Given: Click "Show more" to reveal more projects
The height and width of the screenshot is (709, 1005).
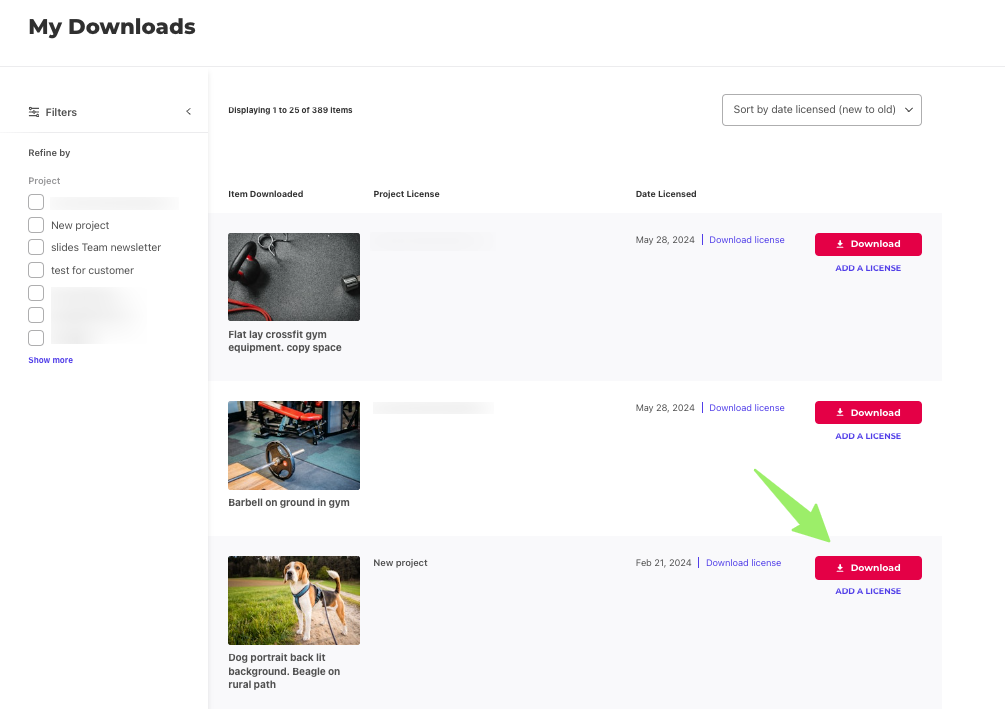Looking at the screenshot, I should pyautogui.click(x=50, y=359).
